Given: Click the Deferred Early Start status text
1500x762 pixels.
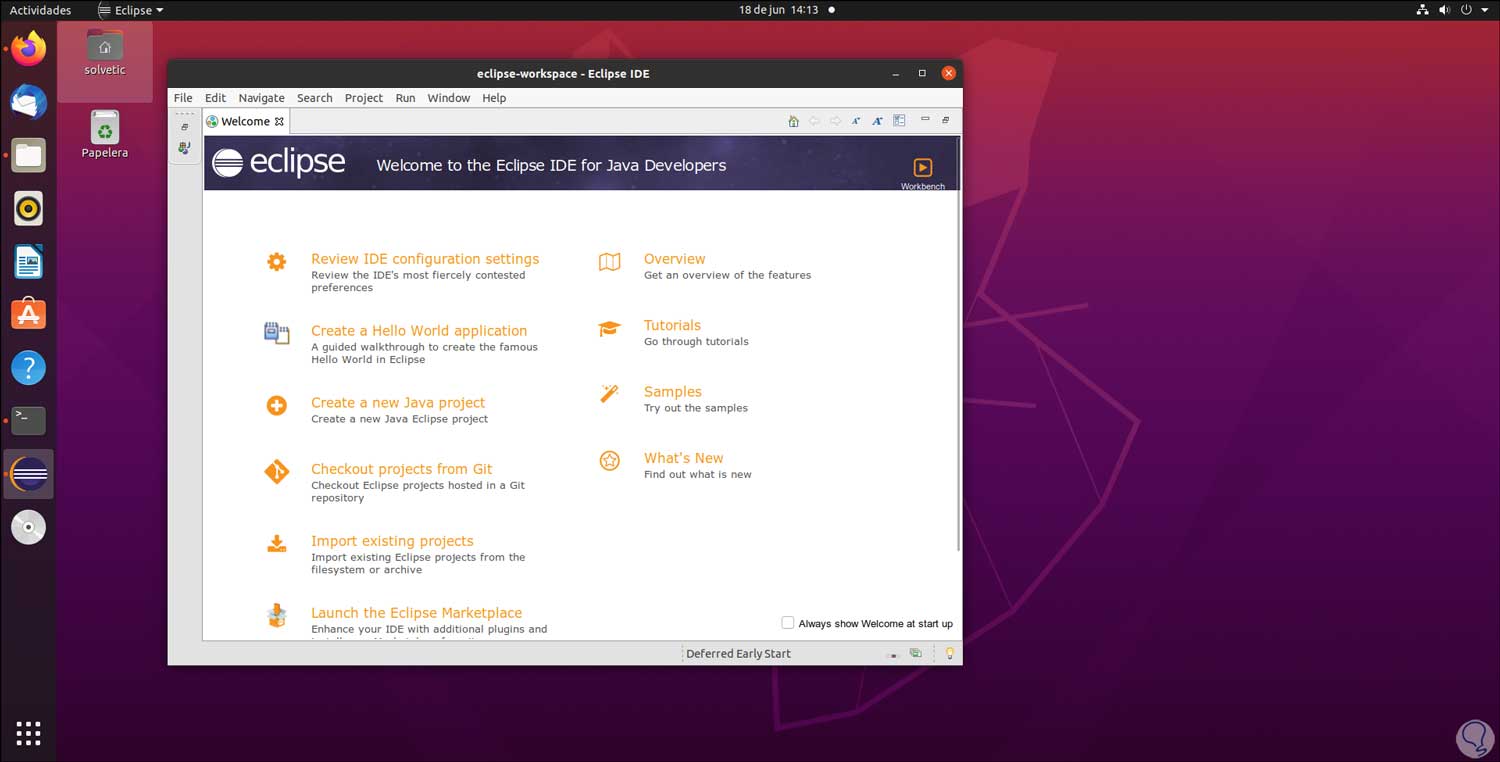Looking at the screenshot, I should click(x=738, y=654).
